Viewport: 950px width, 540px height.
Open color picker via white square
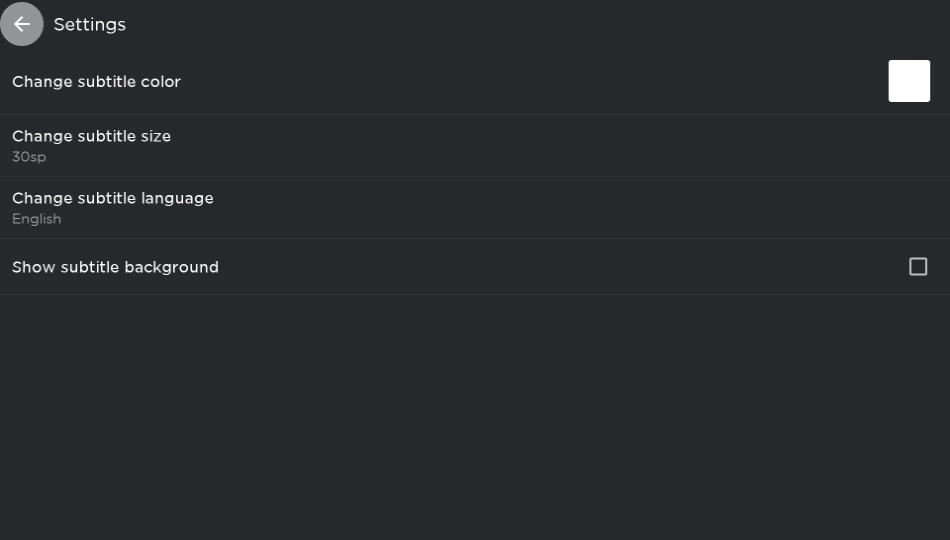click(x=909, y=81)
